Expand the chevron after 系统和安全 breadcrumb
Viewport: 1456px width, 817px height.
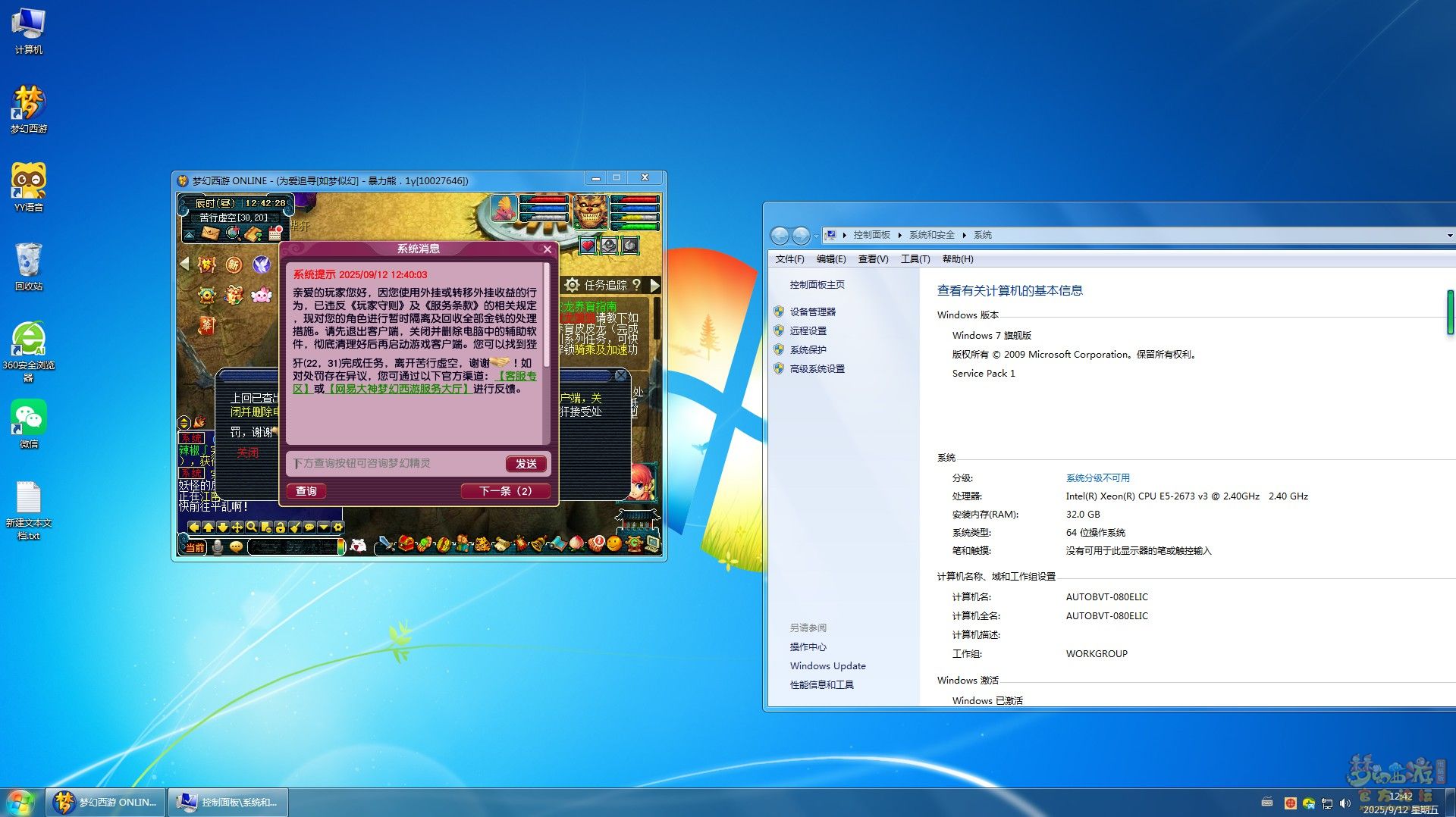click(x=964, y=236)
